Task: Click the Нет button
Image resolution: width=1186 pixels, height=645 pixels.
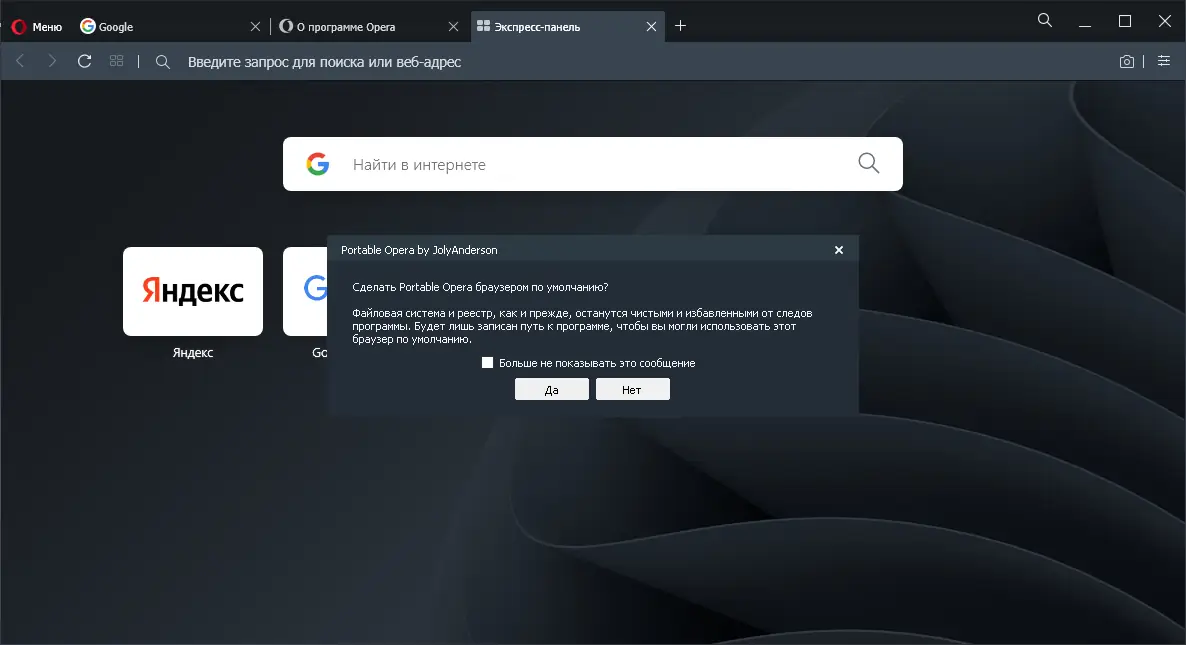Action: pyautogui.click(x=632, y=389)
